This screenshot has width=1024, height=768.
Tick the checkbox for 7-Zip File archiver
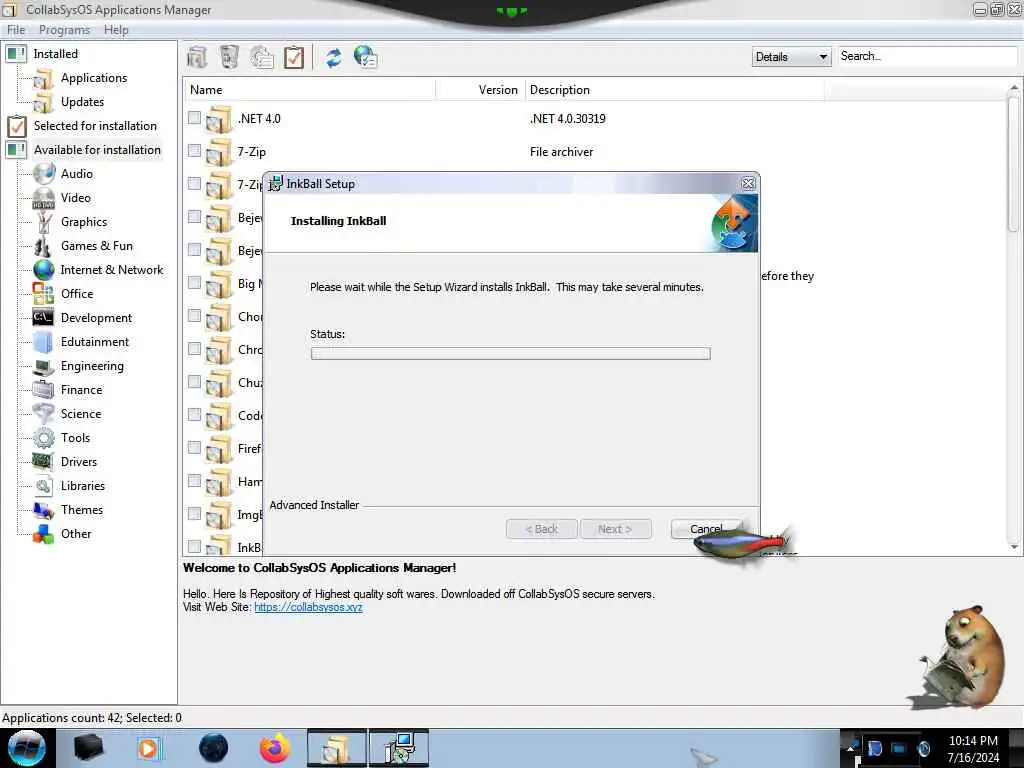pyautogui.click(x=194, y=150)
